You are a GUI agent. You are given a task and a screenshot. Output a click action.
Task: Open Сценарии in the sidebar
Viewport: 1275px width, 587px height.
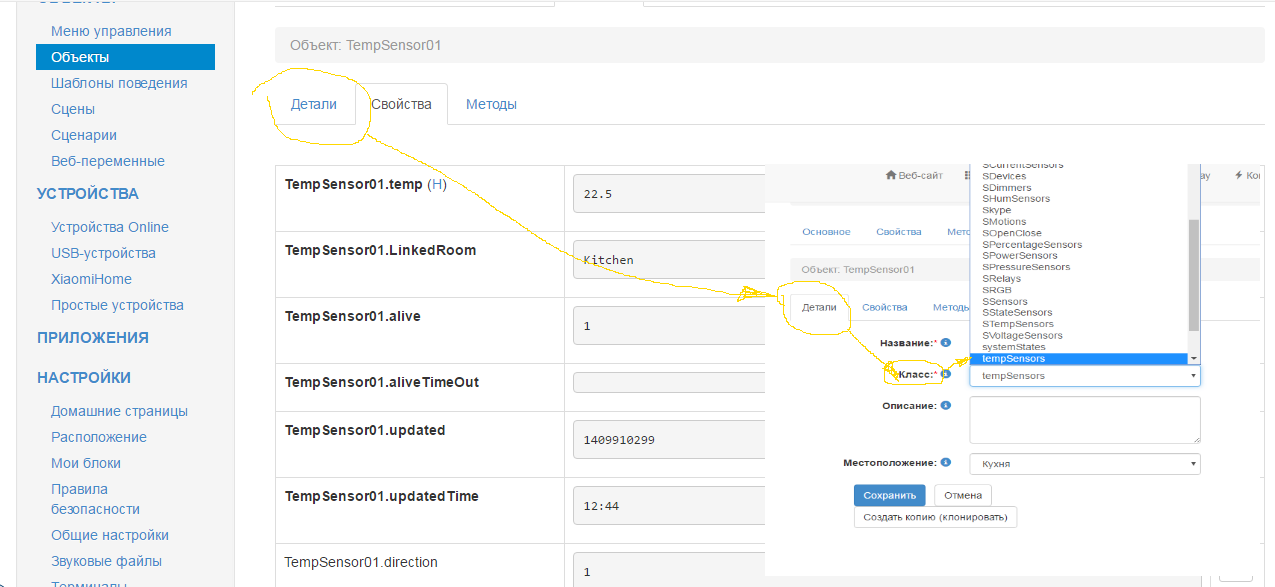click(x=84, y=135)
